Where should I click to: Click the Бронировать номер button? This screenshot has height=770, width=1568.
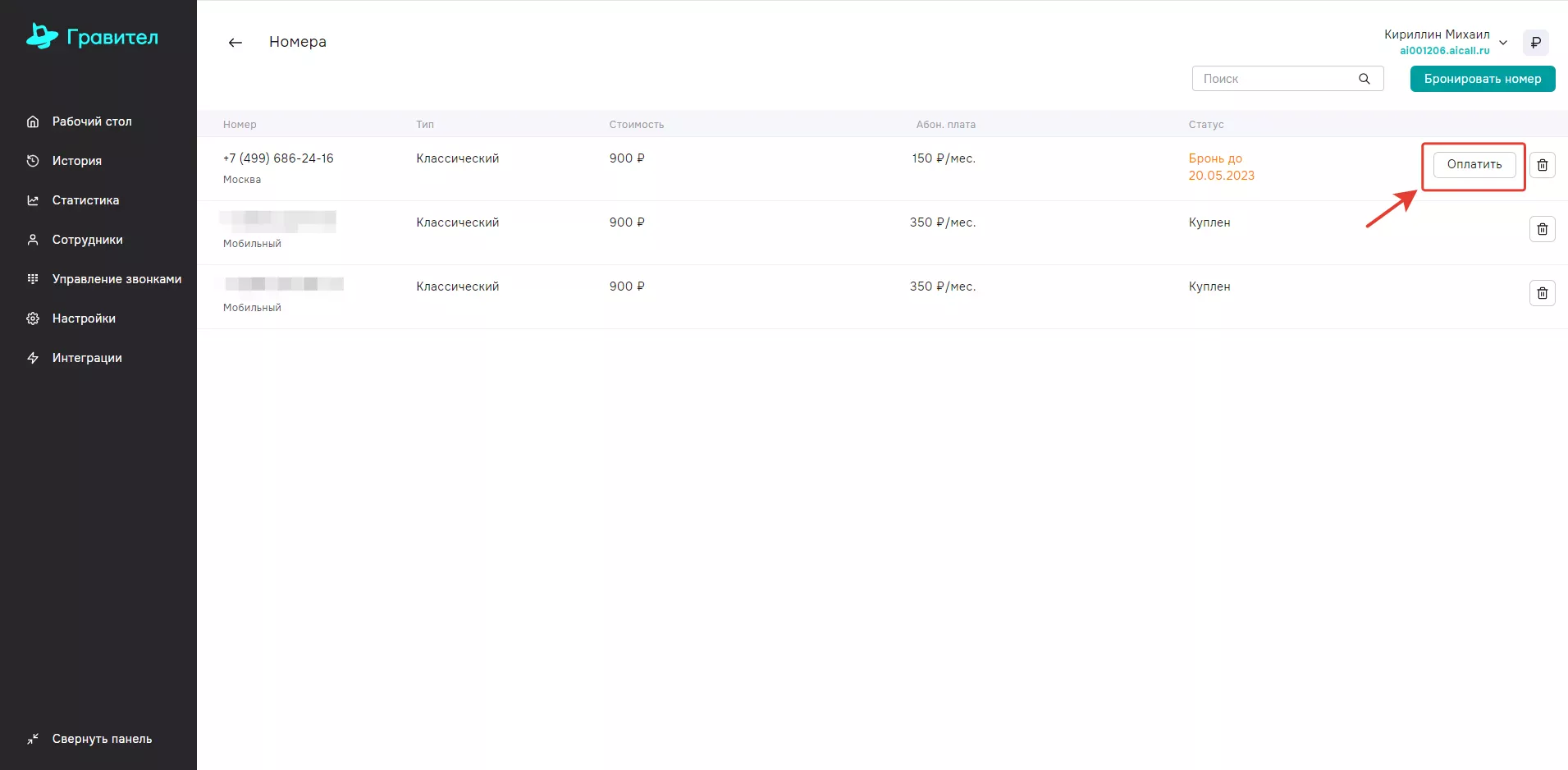pyautogui.click(x=1482, y=79)
